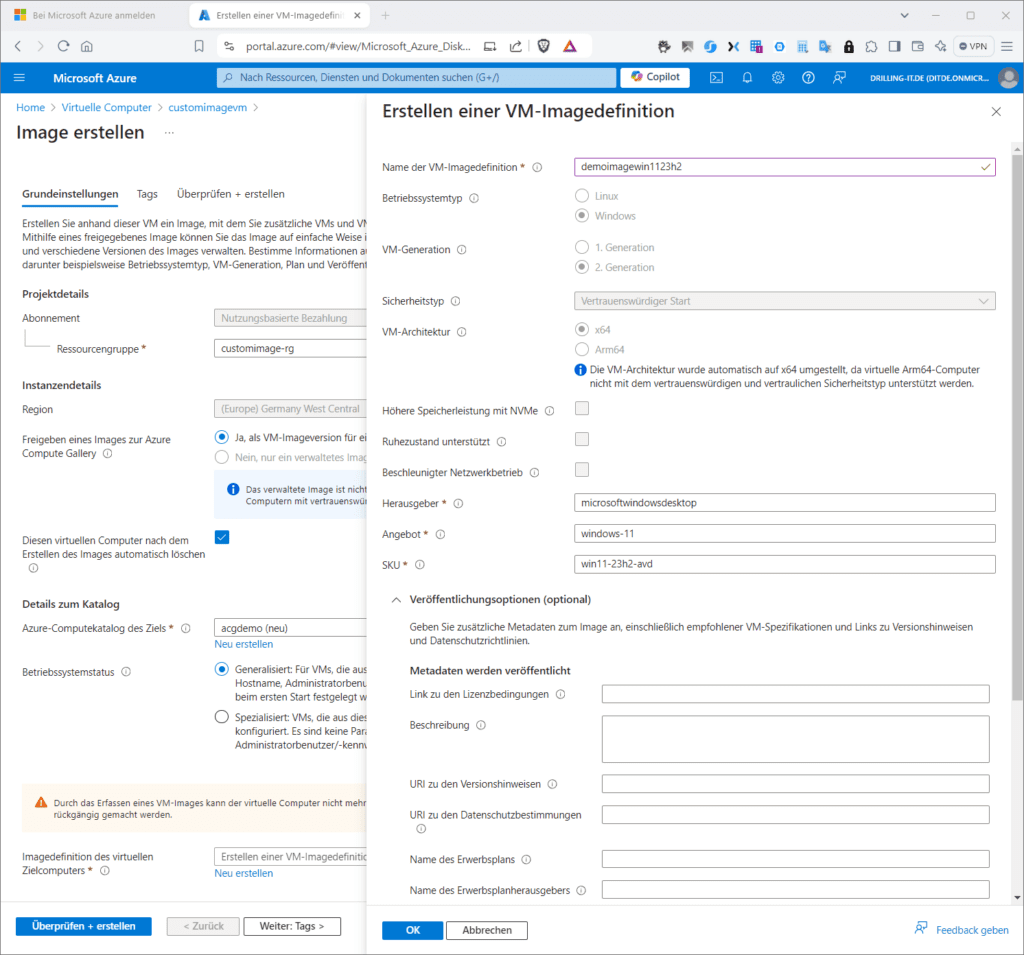1024x955 pixels.
Task: Click the Link zu den Lizenzbedingungen field
Action: pos(795,694)
